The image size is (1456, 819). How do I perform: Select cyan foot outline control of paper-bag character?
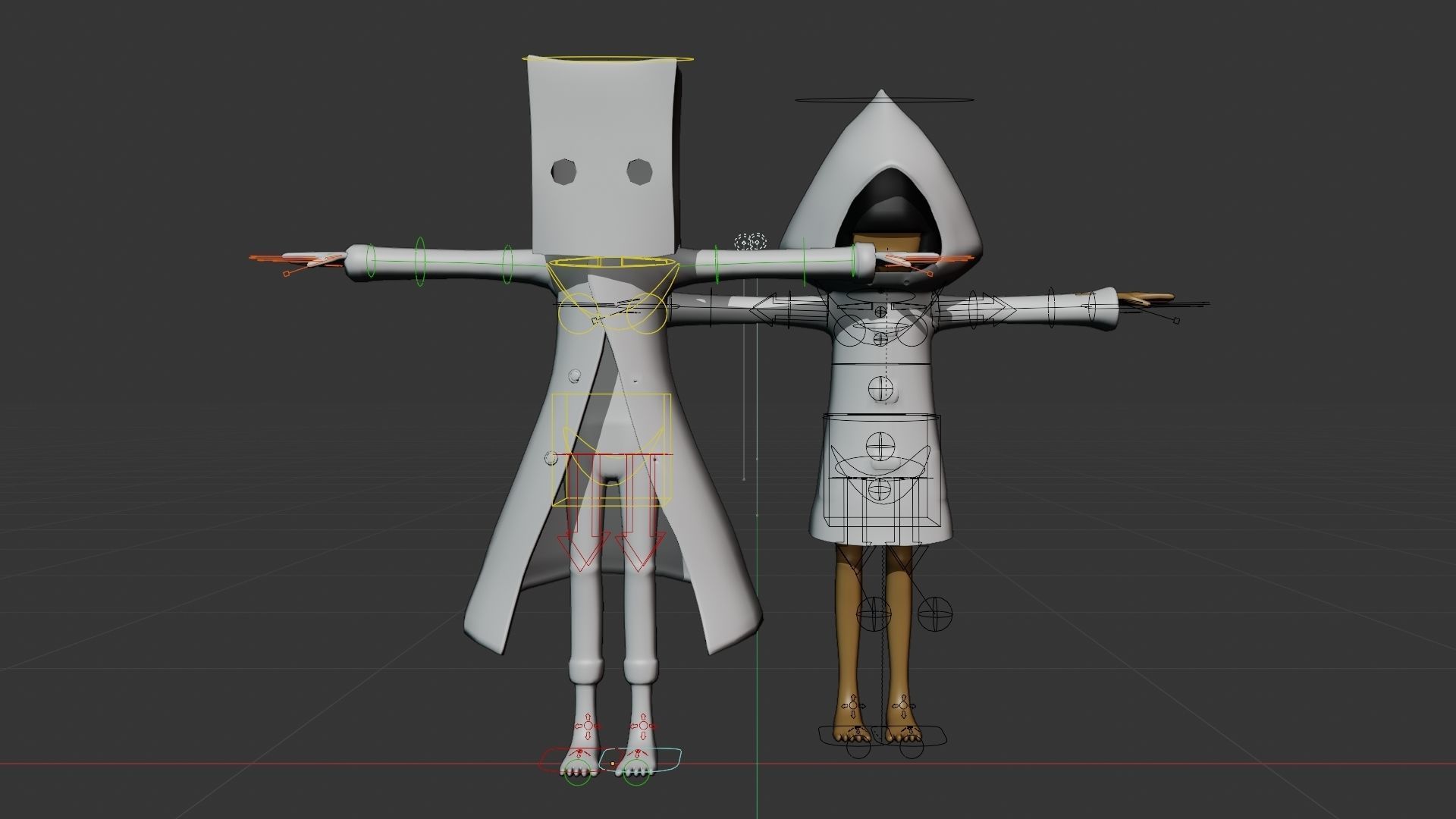[642, 759]
